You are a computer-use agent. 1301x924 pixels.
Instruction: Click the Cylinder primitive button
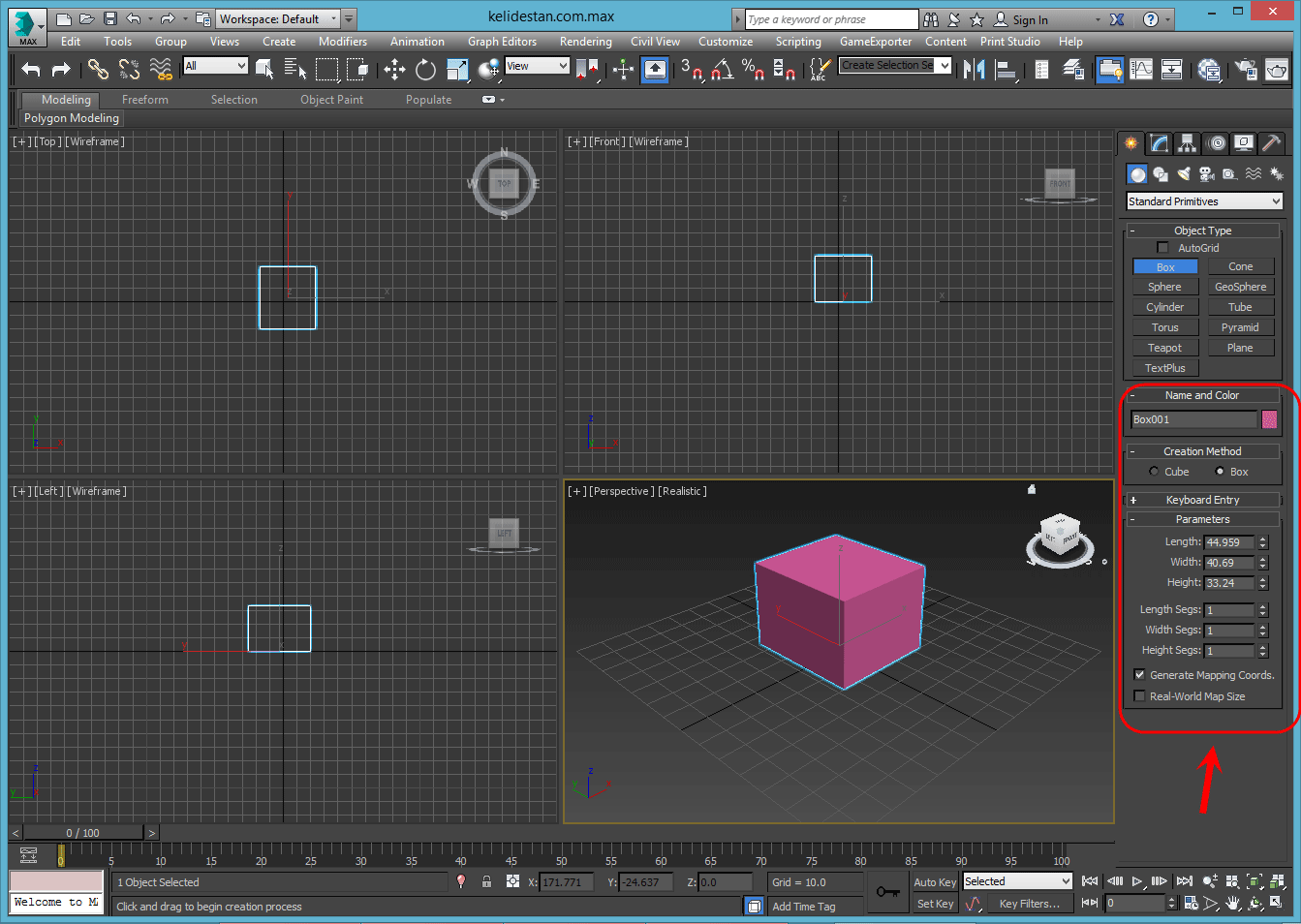(1164, 307)
